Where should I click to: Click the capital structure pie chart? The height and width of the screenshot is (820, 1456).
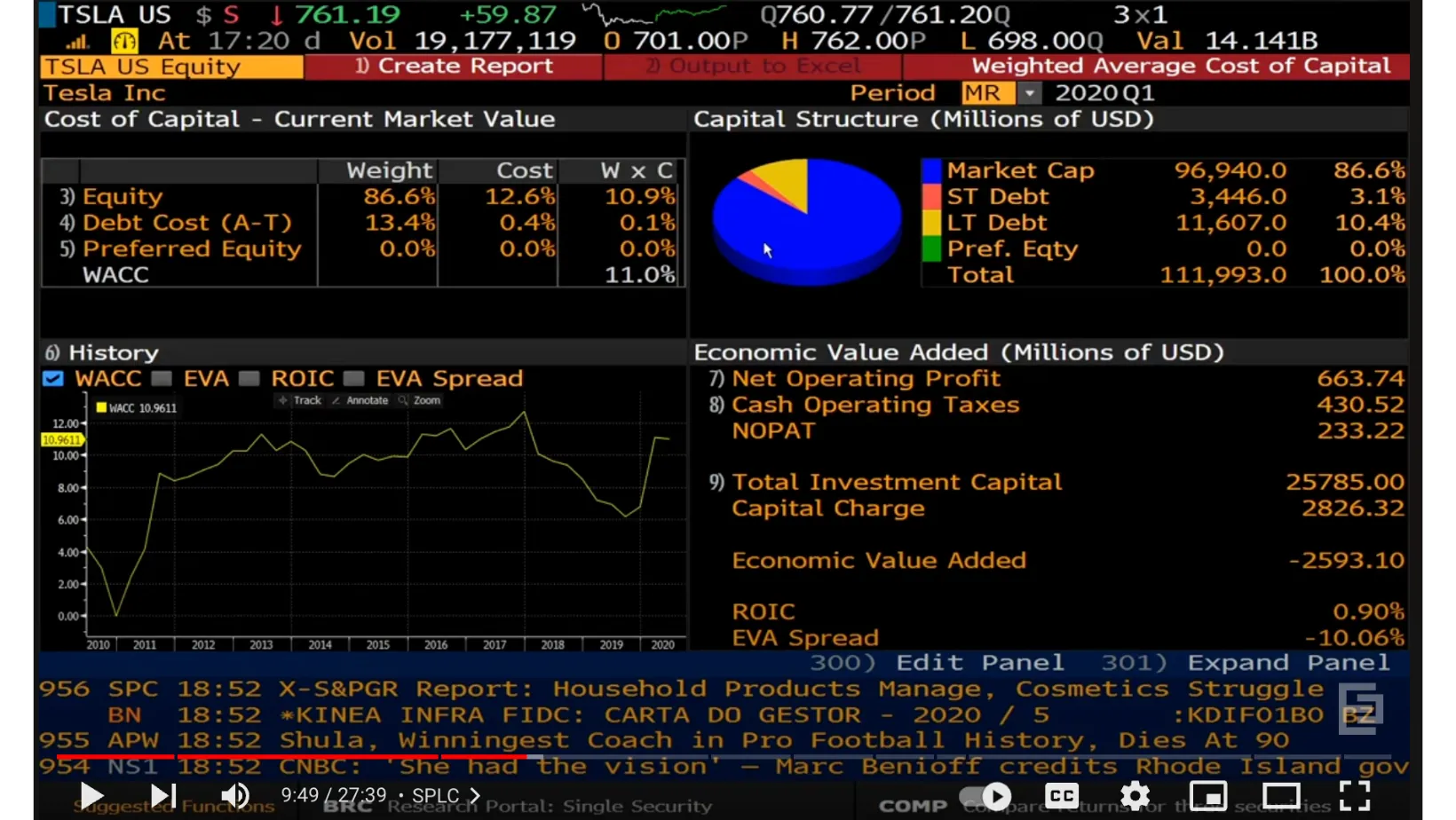tap(806, 222)
